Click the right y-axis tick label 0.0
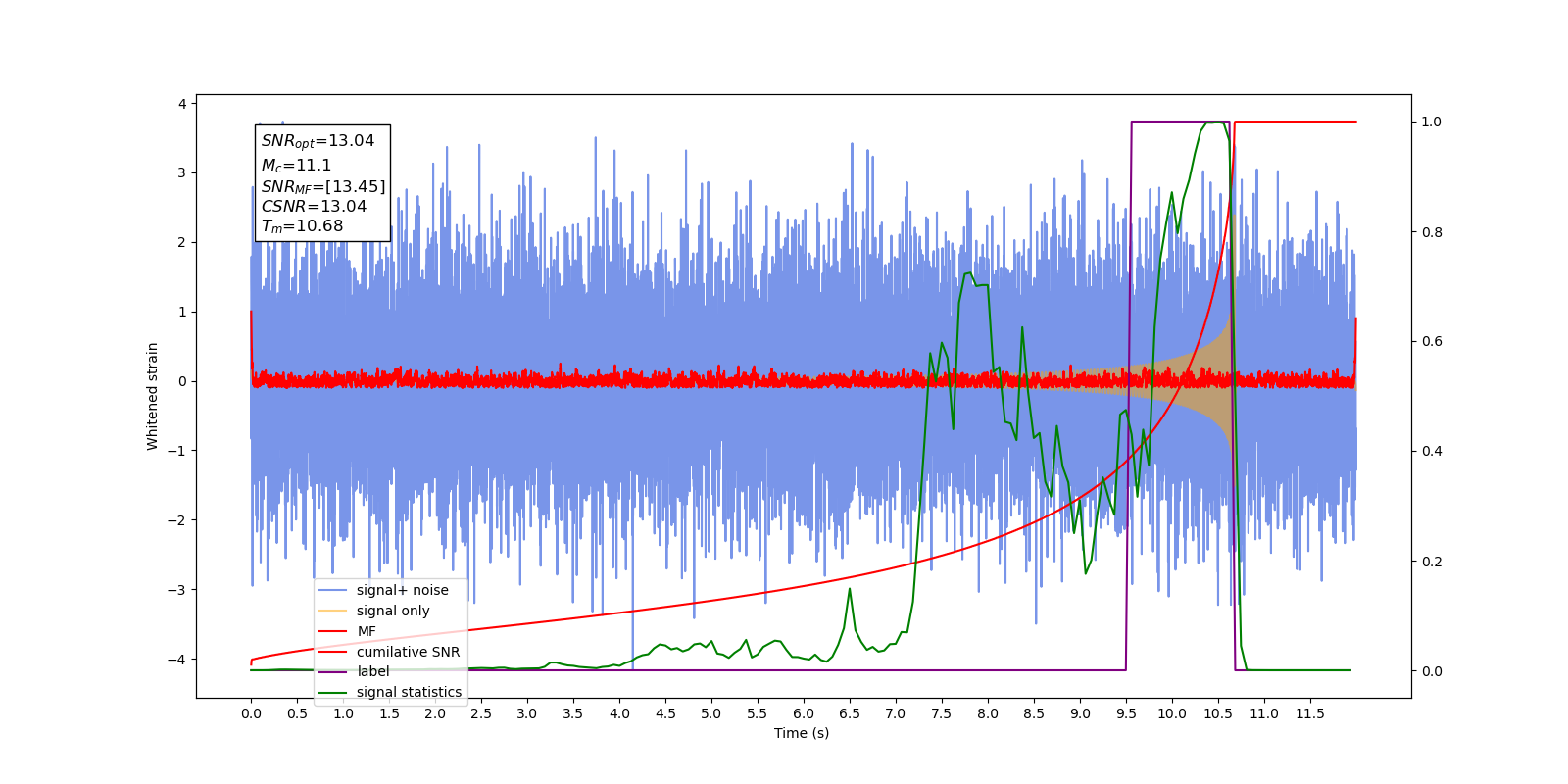 1432,671
